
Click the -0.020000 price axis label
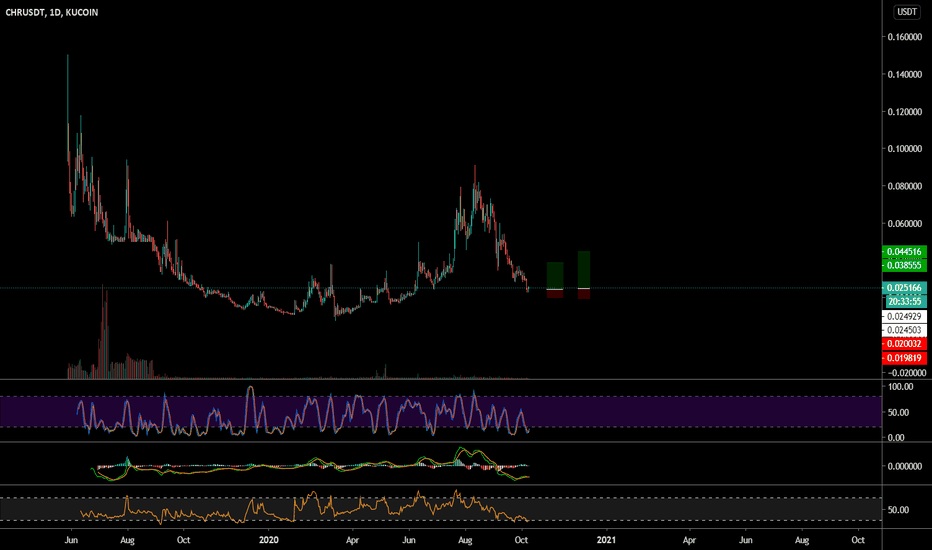(906, 373)
